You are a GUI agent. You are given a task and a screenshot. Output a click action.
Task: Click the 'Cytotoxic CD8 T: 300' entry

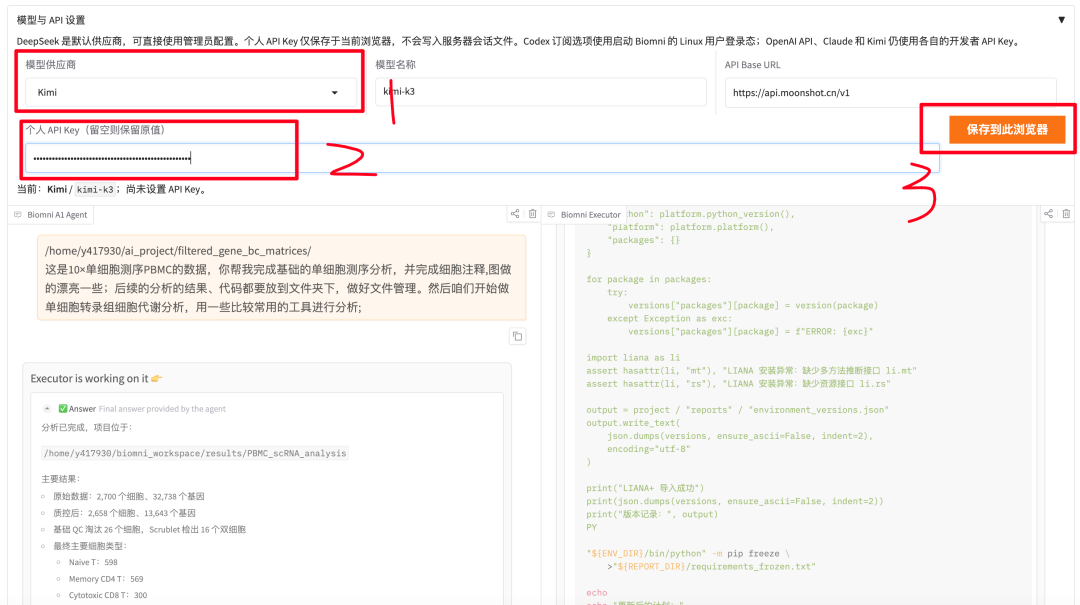[108, 595]
